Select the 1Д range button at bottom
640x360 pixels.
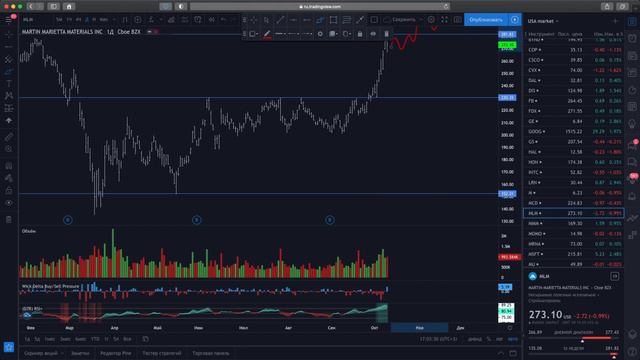27,339
